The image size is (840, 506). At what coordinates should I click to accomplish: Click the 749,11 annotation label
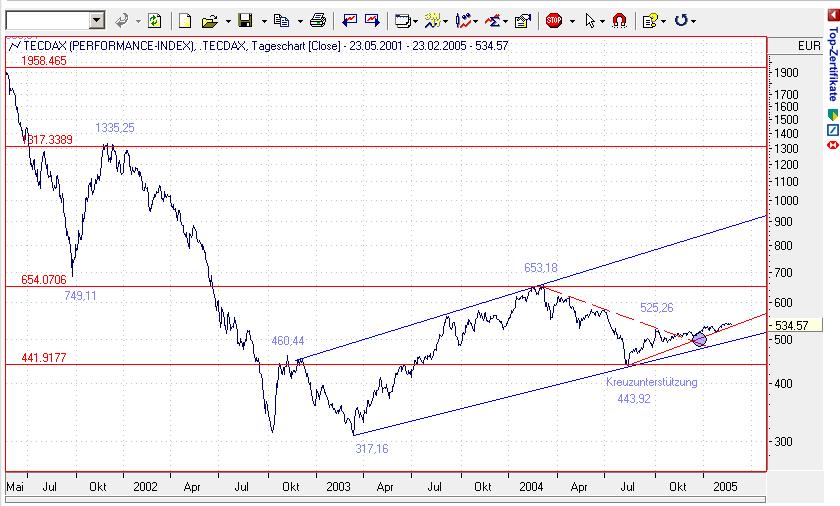pos(80,295)
